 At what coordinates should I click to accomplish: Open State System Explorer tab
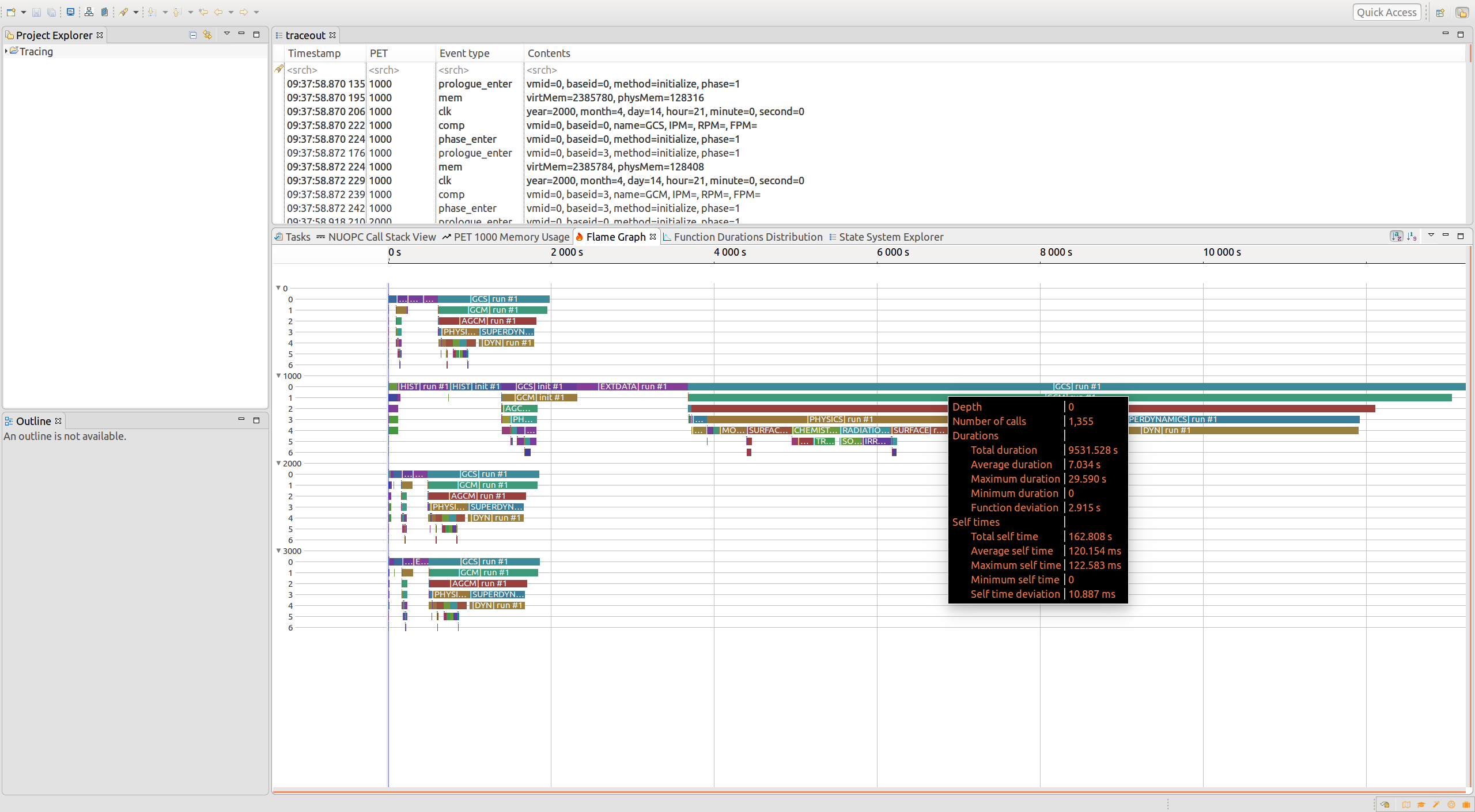pos(886,237)
